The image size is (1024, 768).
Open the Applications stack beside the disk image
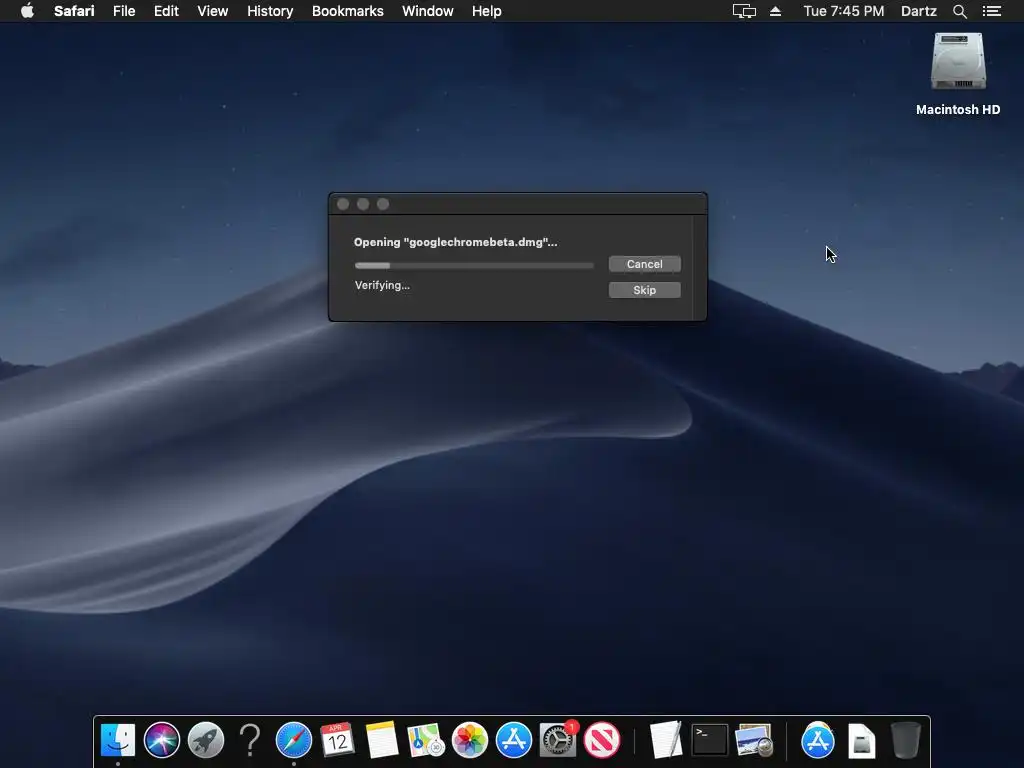coord(818,740)
